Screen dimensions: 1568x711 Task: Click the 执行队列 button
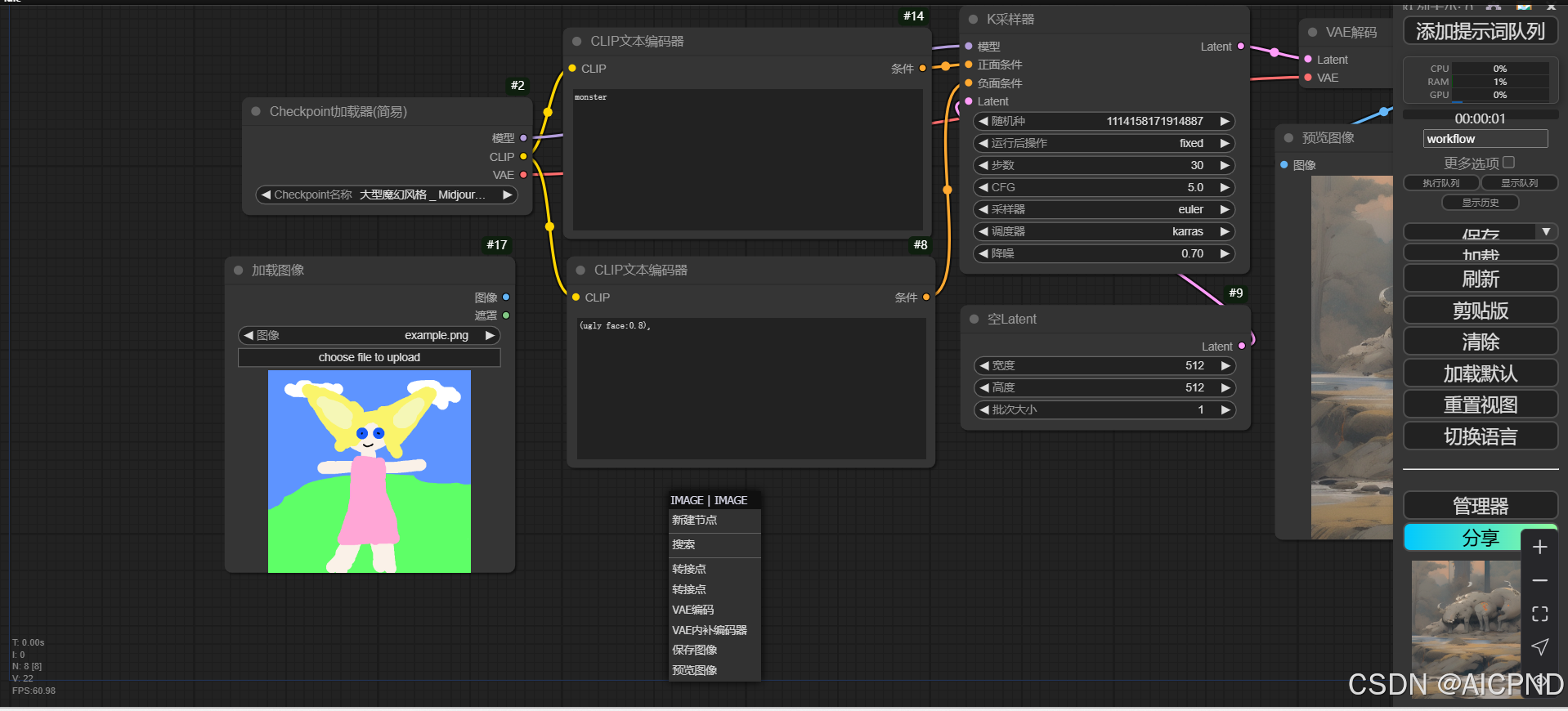pyautogui.click(x=1440, y=183)
